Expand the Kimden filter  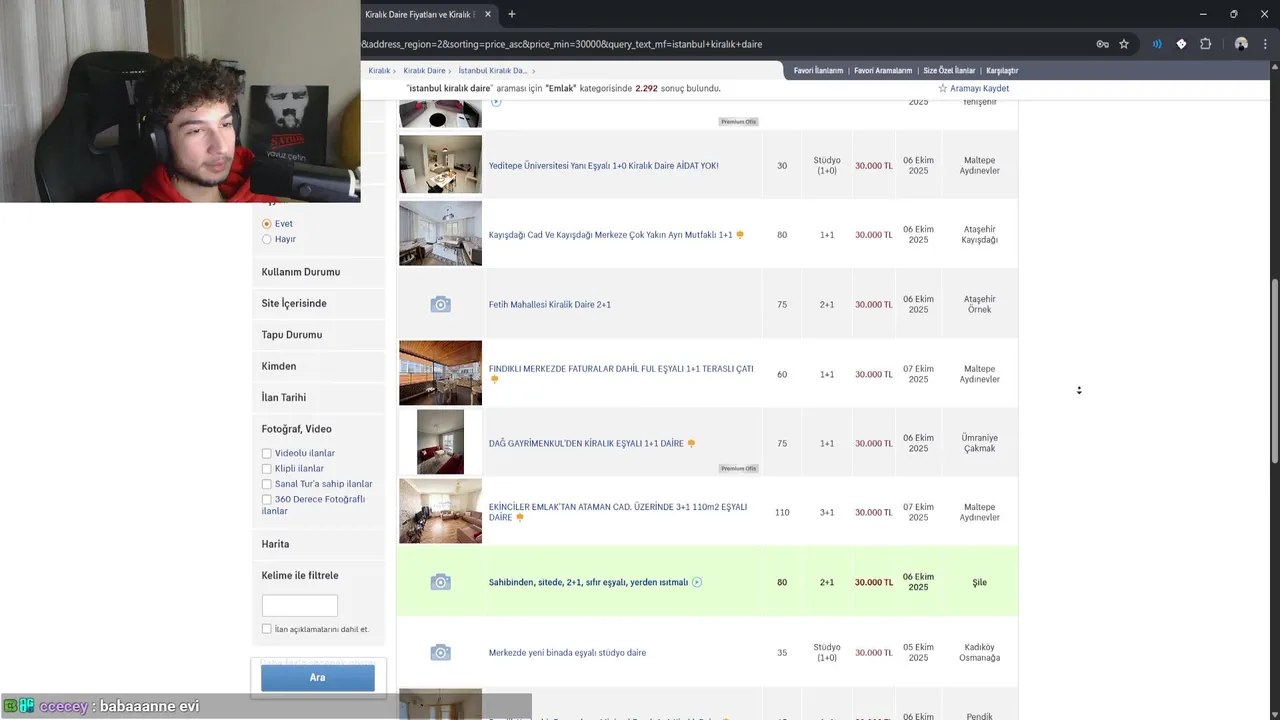[318, 366]
